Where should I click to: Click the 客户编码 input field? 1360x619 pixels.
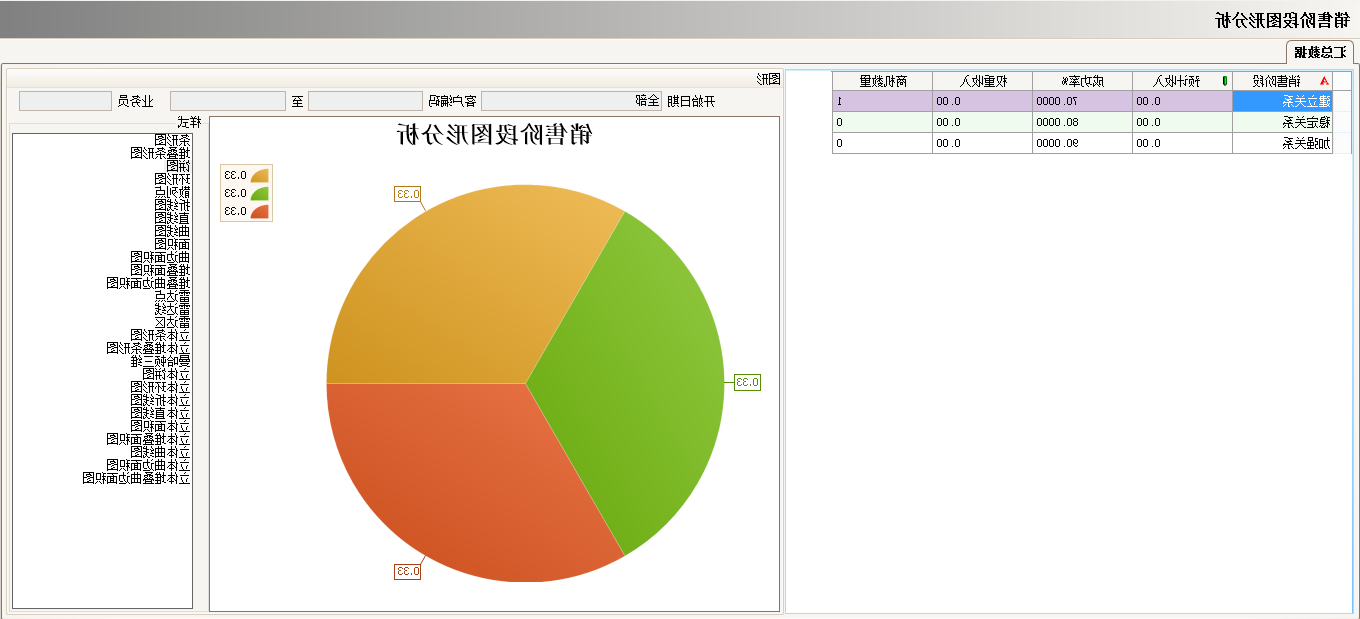(x=365, y=100)
